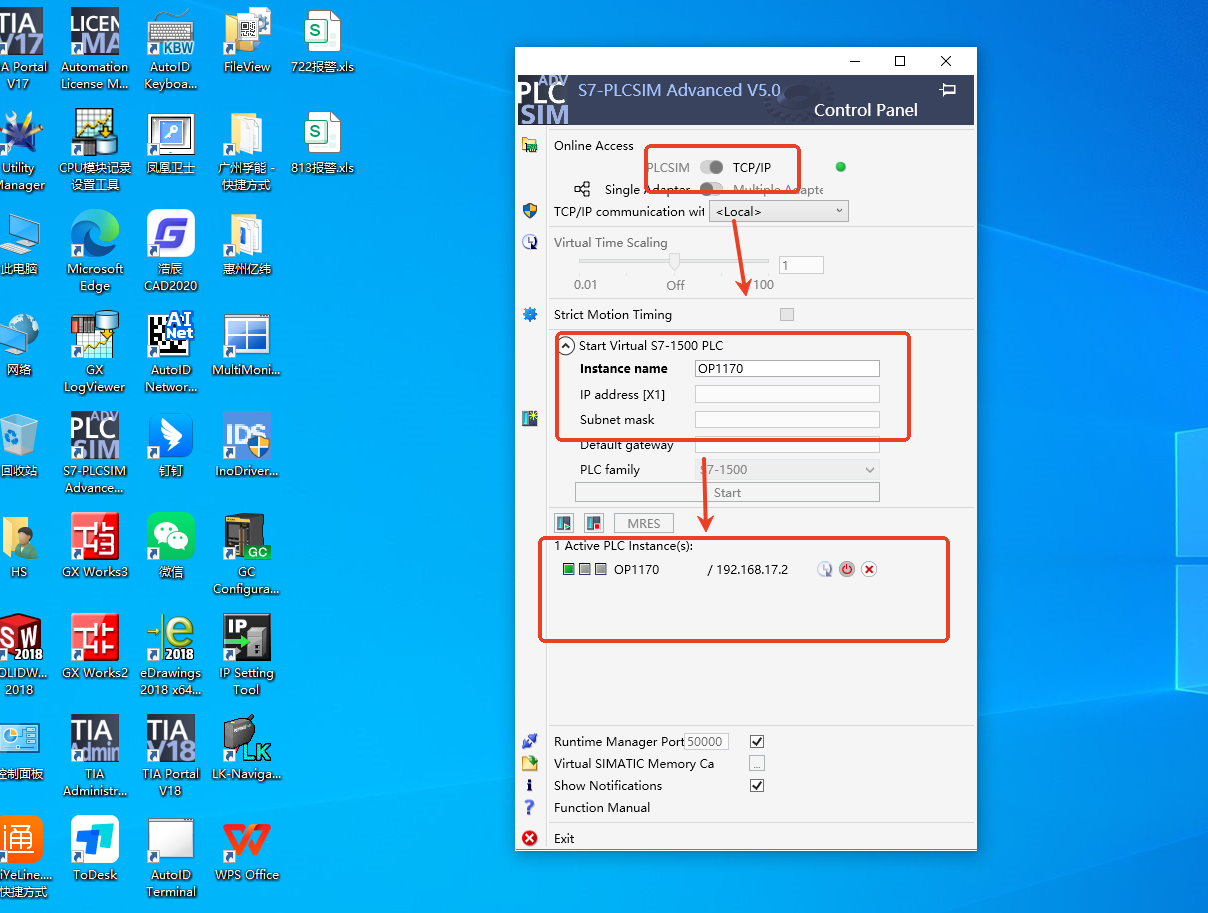Collapse Start Virtual S7-1500 PLC section
The width and height of the screenshot is (1208, 913).
[566, 346]
